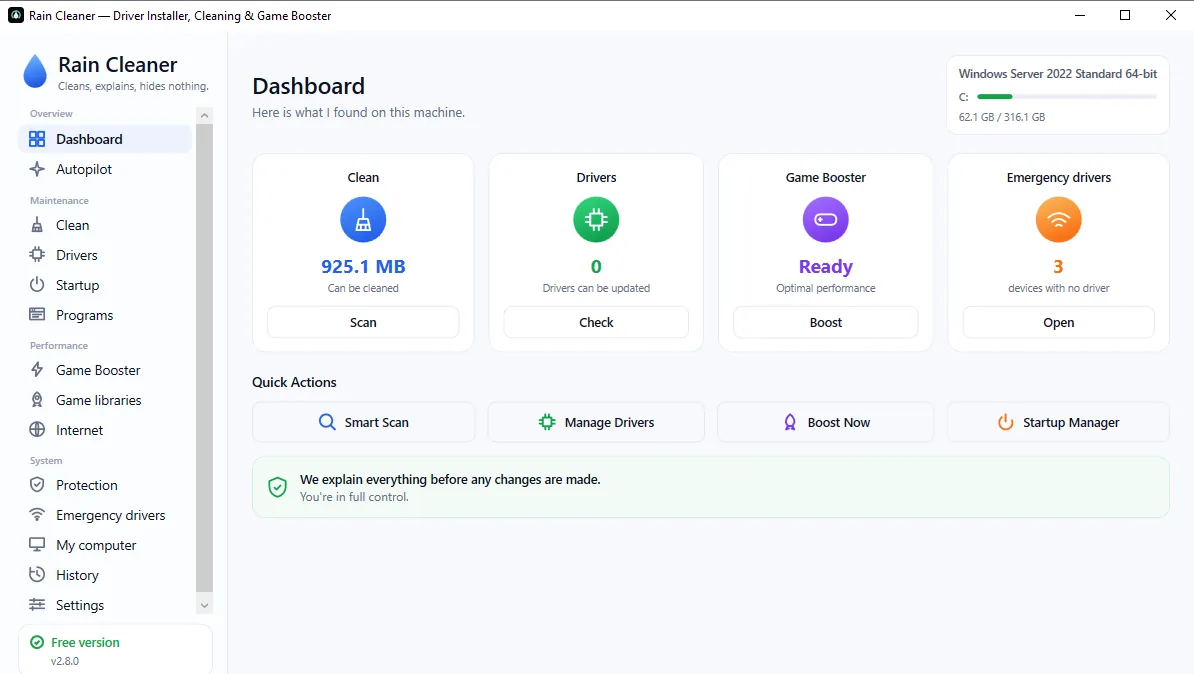Click the v2.8.0 version text
1194x674 pixels.
pyautogui.click(x=65, y=661)
